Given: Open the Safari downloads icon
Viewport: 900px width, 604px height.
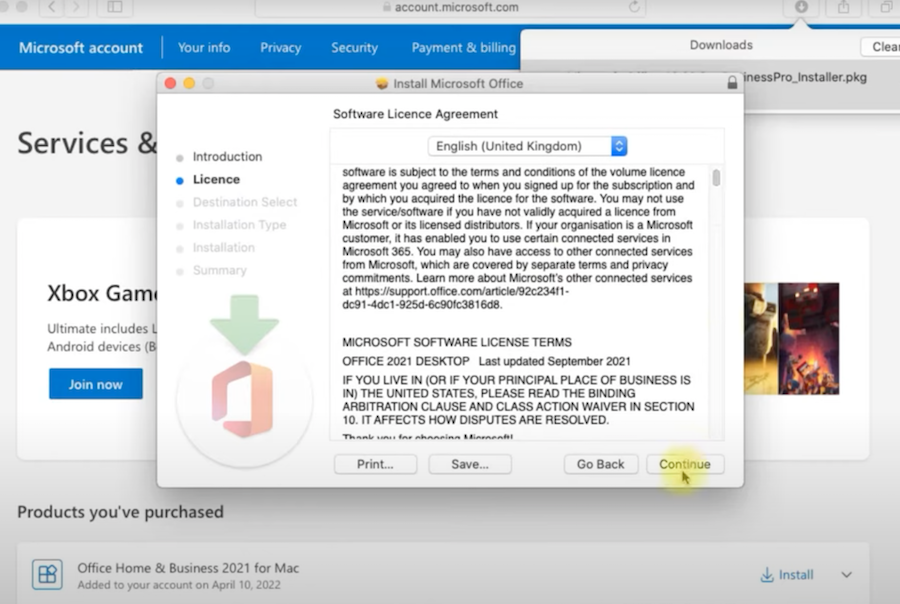Looking at the screenshot, I should [801, 7].
